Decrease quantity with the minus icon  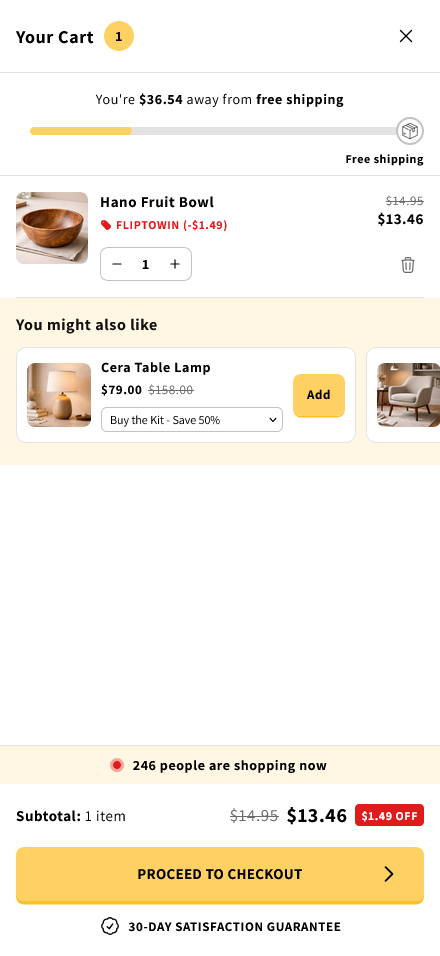(118, 264)
